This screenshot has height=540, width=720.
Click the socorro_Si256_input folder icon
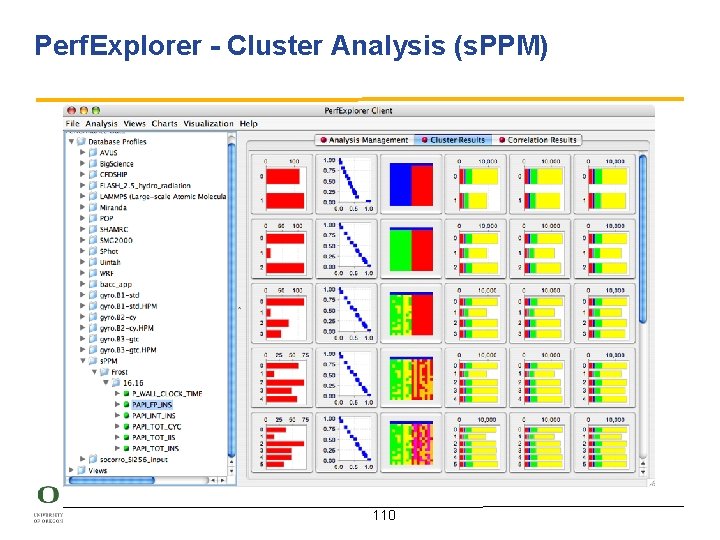click(93, 459)
